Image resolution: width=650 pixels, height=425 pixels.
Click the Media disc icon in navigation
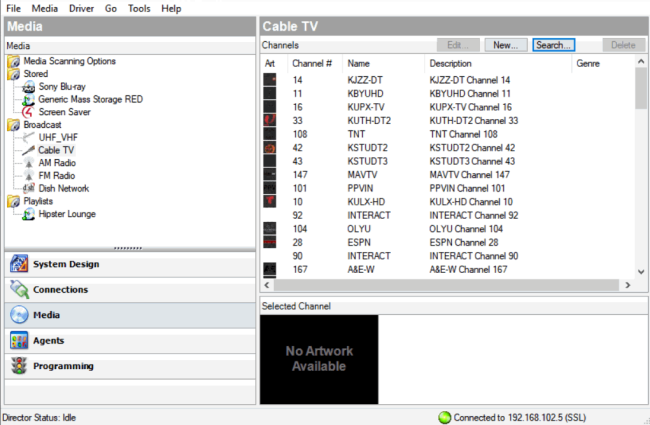tap(19, 315)
